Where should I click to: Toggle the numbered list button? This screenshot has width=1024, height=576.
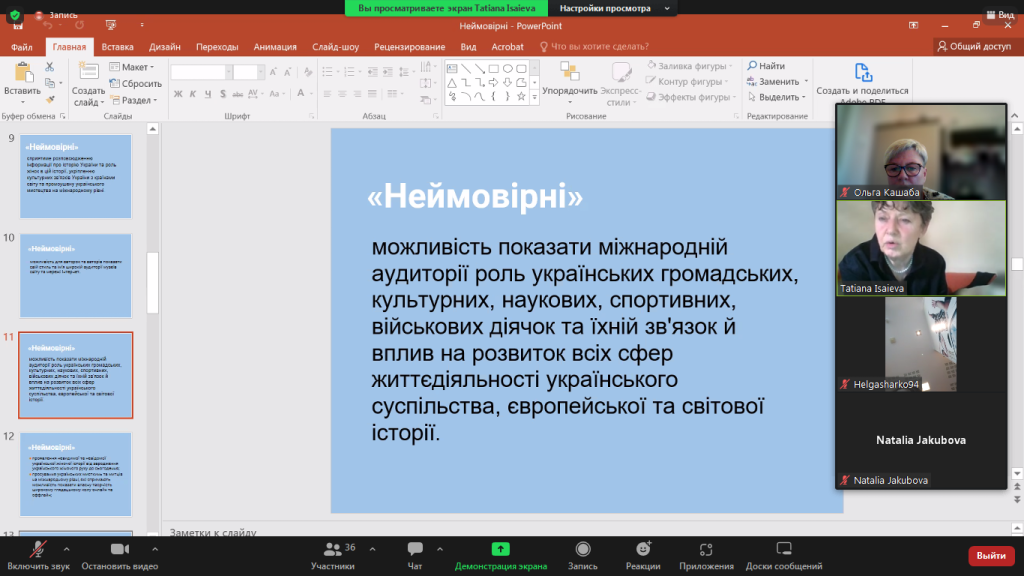click(349, 72)
